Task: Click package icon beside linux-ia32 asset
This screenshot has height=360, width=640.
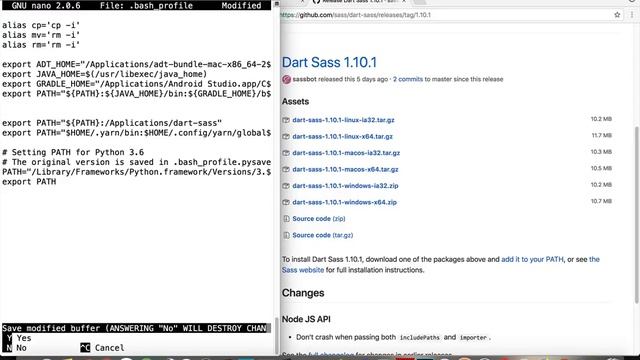Action: pyautogui.click(x=286, y=120)
